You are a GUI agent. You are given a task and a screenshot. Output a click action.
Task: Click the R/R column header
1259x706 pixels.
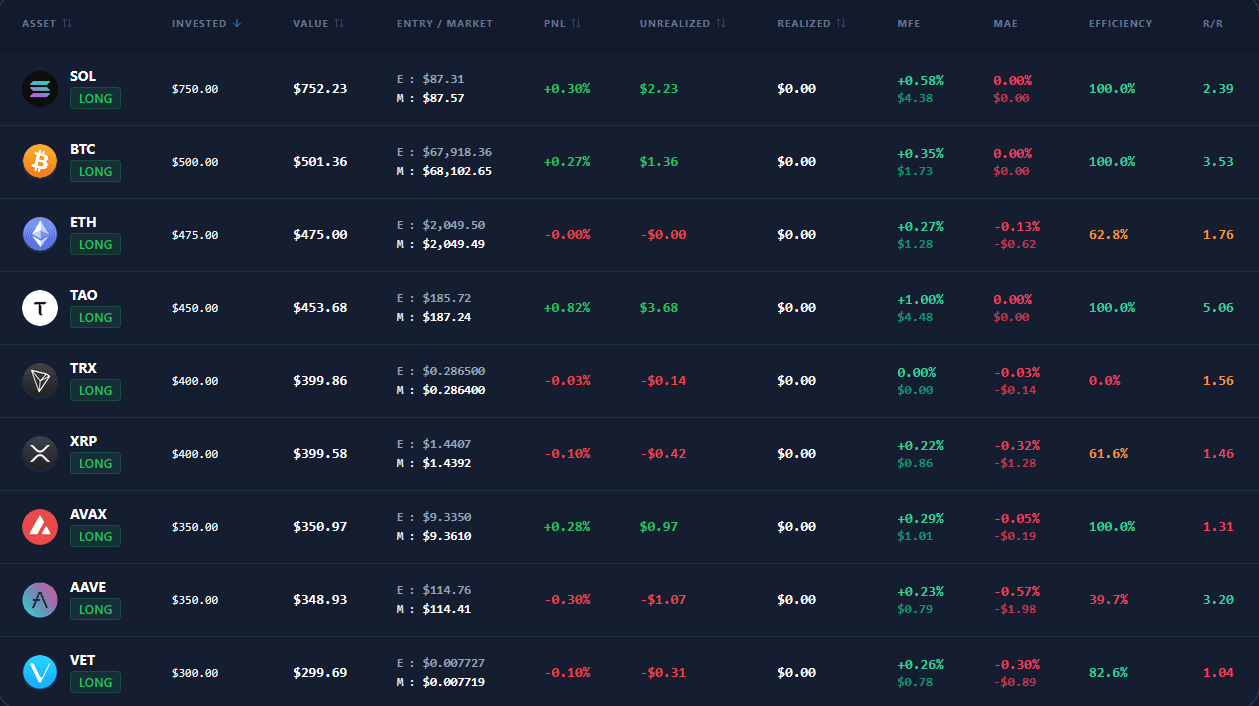(x=1211, y=23)
